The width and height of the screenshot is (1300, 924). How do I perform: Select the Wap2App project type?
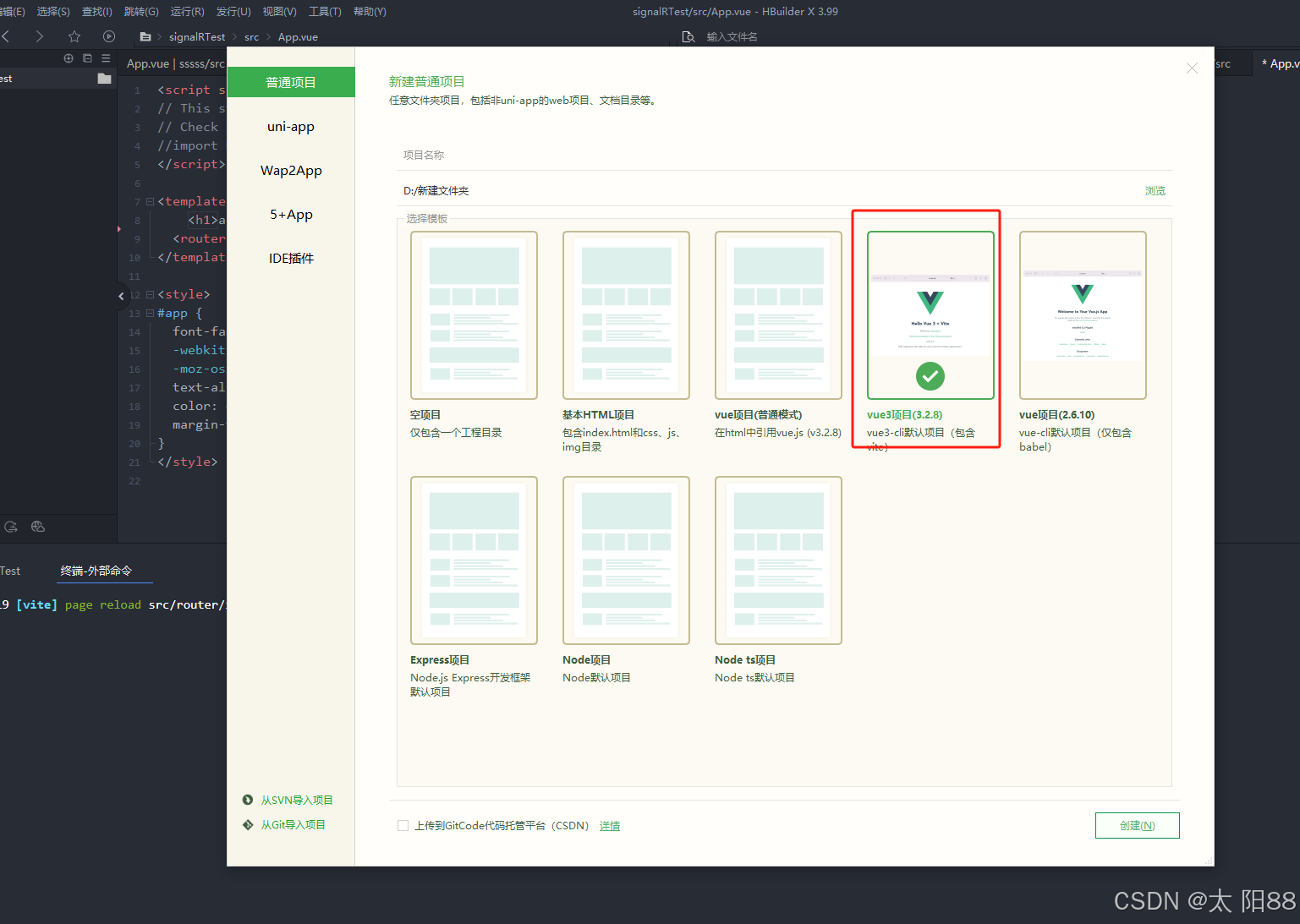click(x=291, y=170)
